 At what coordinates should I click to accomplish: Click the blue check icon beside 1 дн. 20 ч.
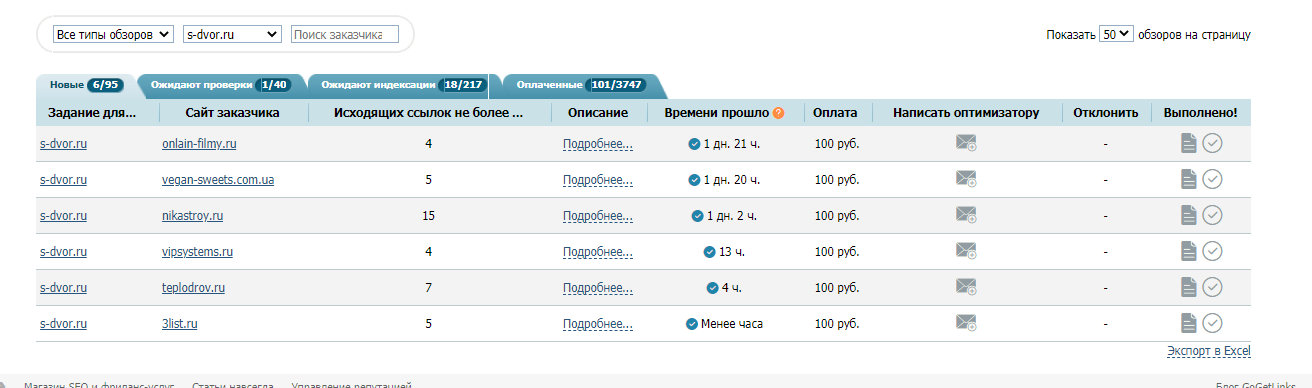click(x=694, y=180)
